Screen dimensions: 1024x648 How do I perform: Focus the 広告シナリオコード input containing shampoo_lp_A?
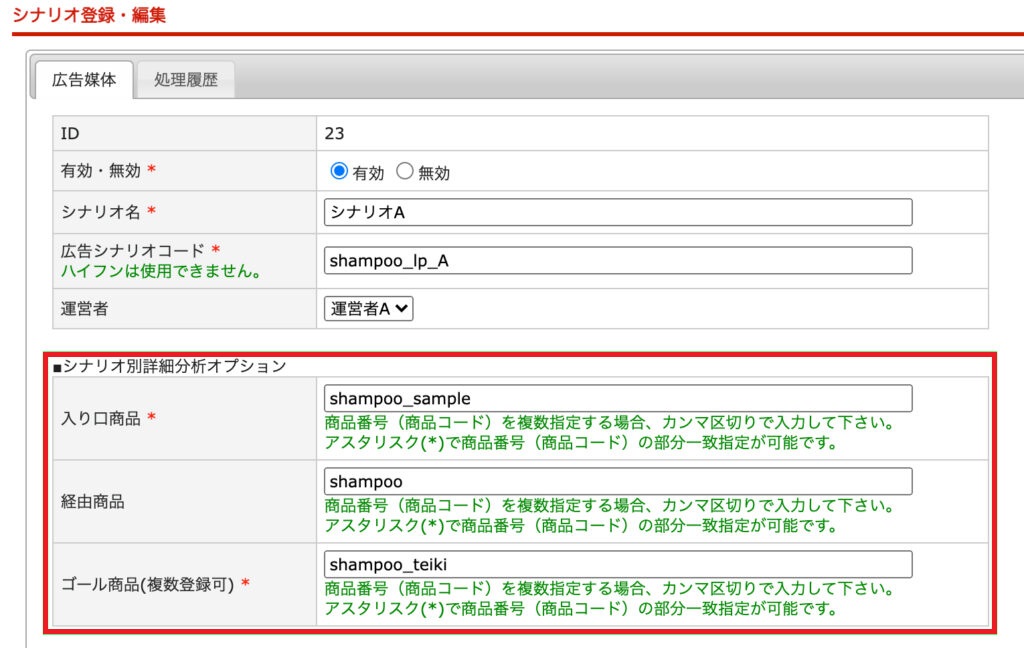(x=618, y=260)
